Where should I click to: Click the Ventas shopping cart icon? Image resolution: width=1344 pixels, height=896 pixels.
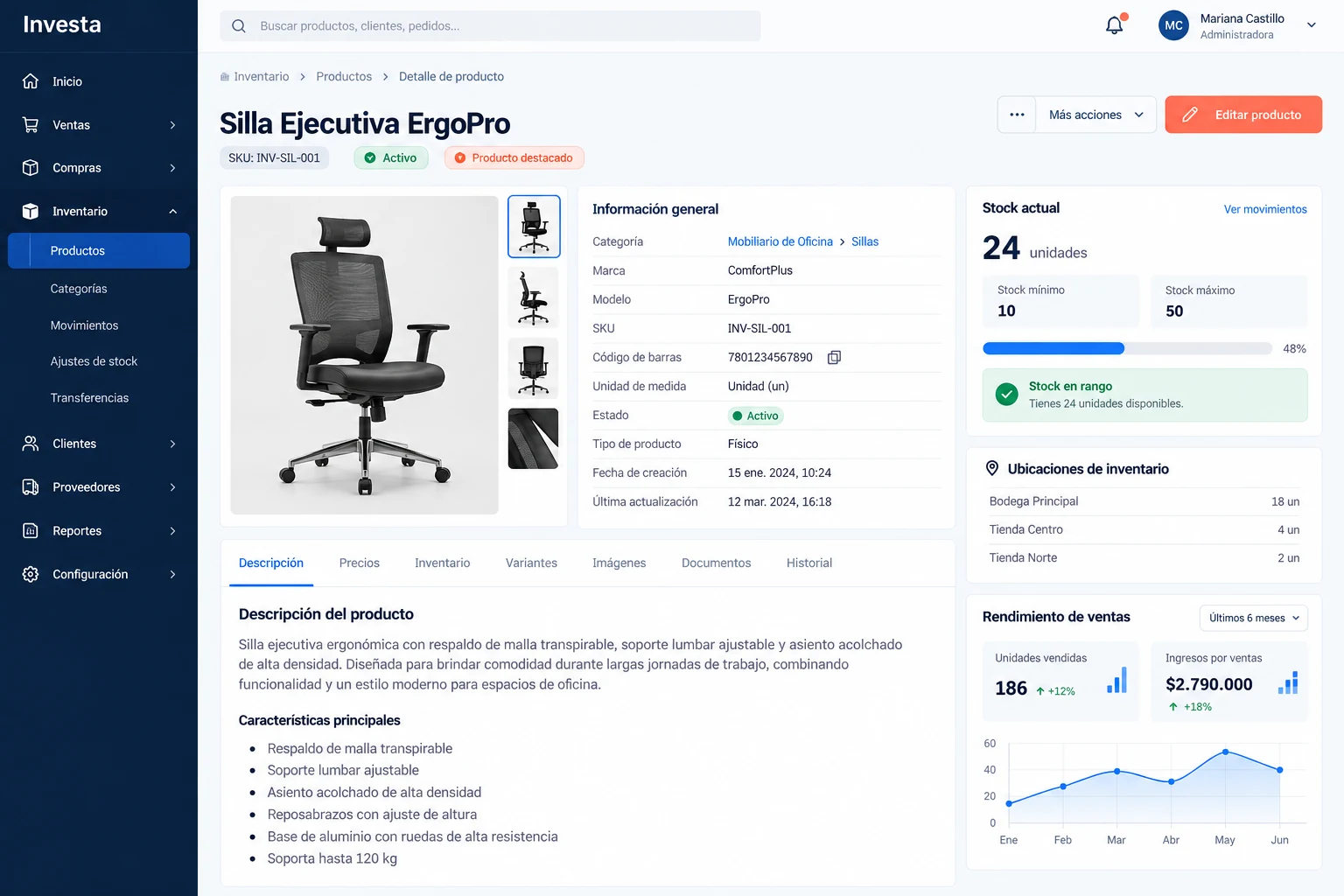(x=31, y=124)
